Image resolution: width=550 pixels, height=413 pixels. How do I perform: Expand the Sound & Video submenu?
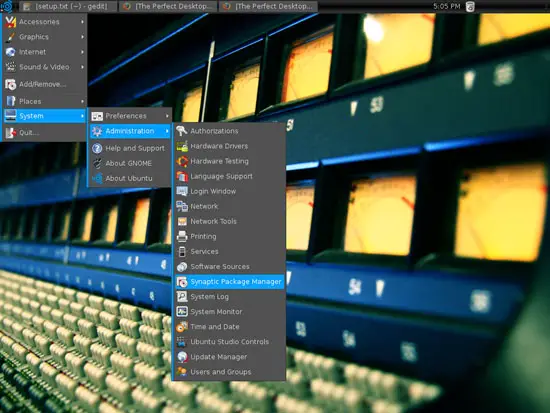pyautogui.click(x=45, y=67)
